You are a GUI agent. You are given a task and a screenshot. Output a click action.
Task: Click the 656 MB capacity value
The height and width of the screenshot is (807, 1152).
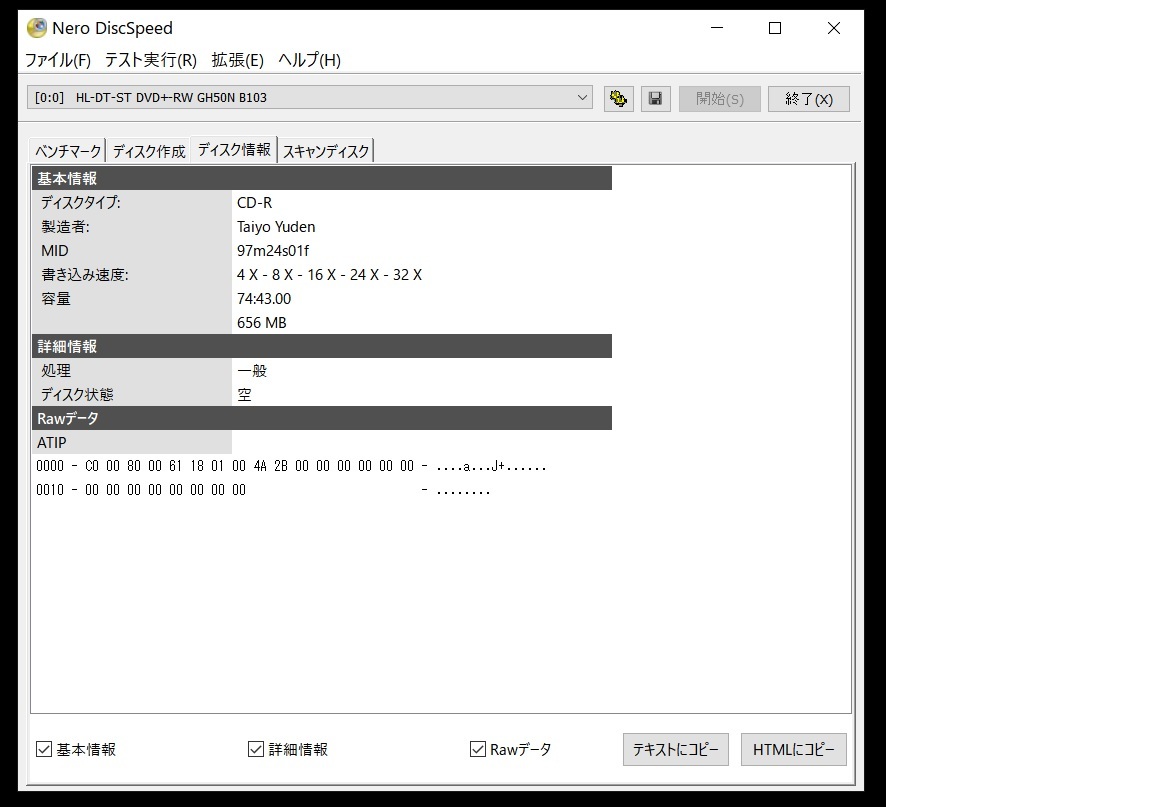click(262, 323)
